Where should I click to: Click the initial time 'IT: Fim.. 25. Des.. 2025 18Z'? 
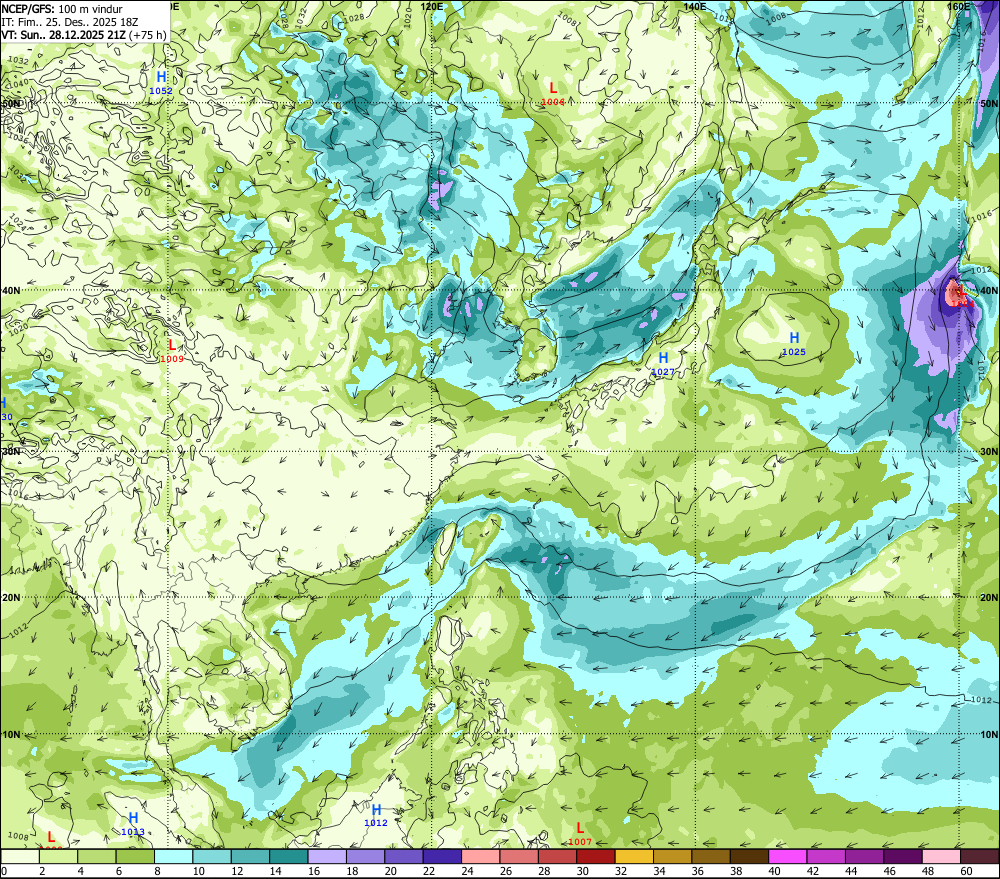pyautogui.click(x=70, y=22)
